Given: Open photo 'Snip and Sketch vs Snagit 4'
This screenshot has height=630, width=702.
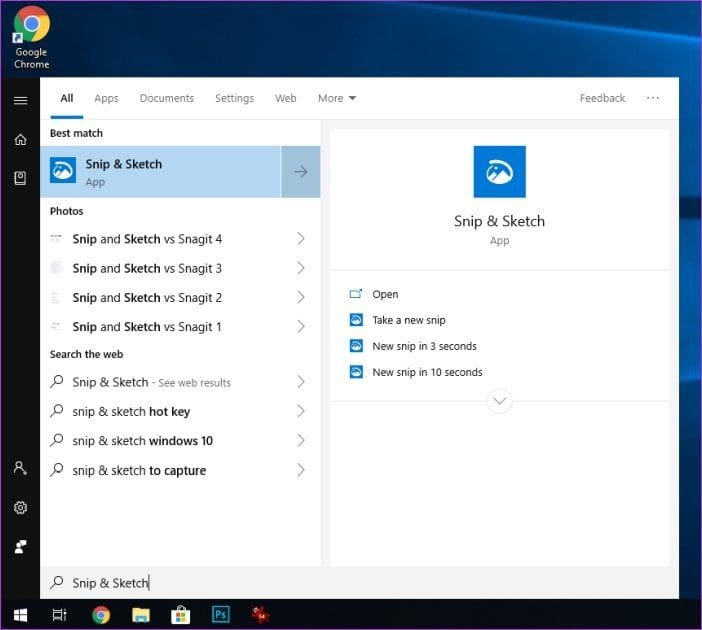Looking at the screenshot, I should 180,239.
